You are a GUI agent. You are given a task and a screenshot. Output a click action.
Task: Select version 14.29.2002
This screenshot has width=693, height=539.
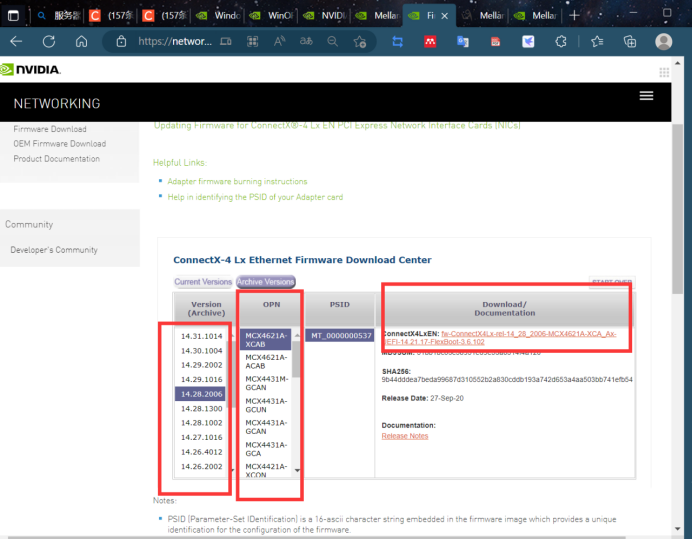click(x=202, y=365)
